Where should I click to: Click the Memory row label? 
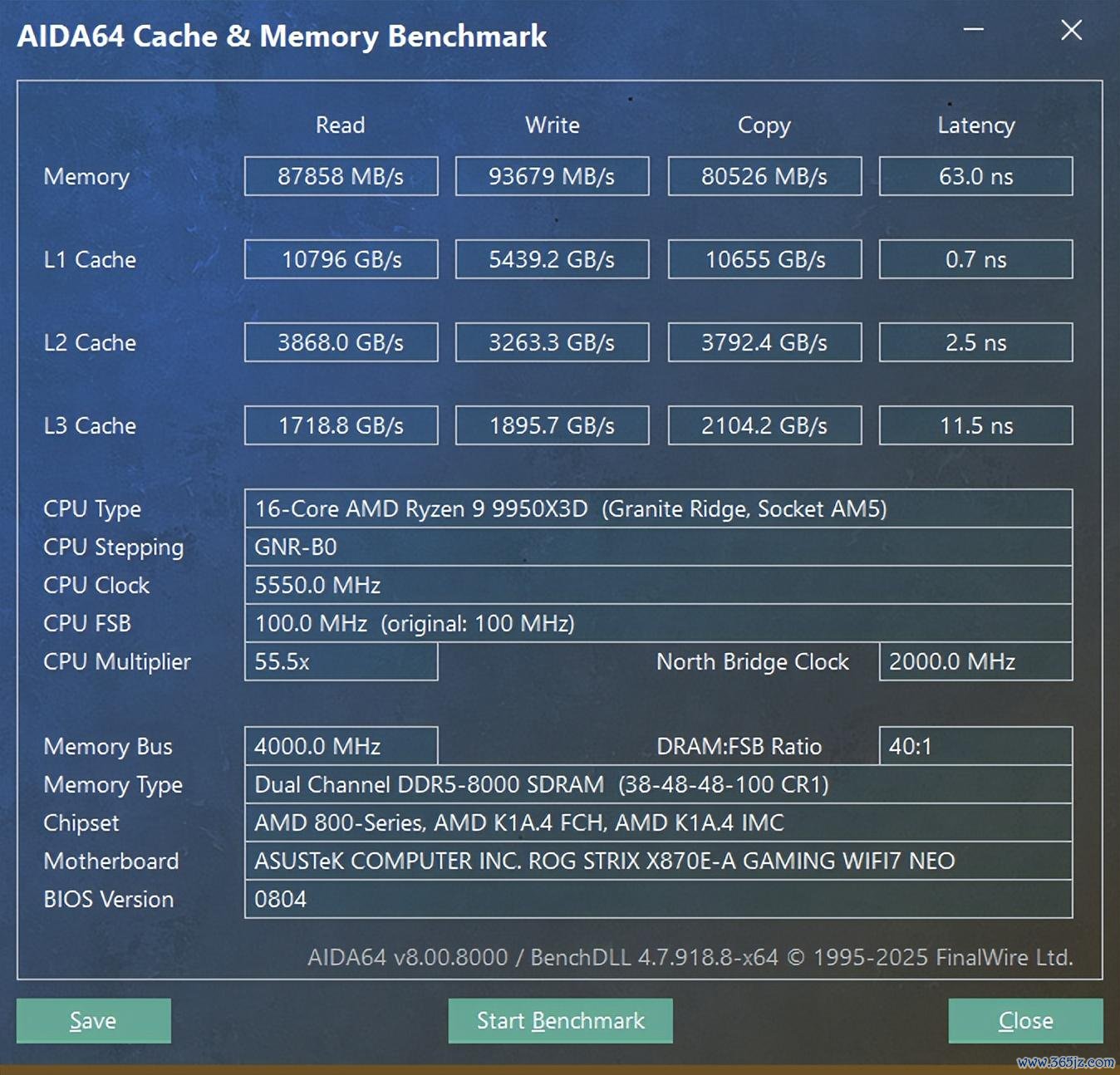coord(86,177)
